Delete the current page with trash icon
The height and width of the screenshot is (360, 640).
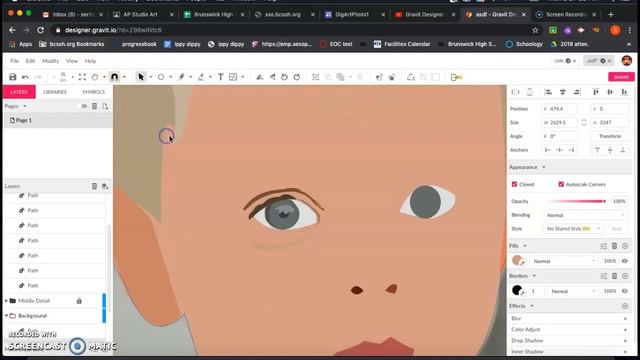94,106
